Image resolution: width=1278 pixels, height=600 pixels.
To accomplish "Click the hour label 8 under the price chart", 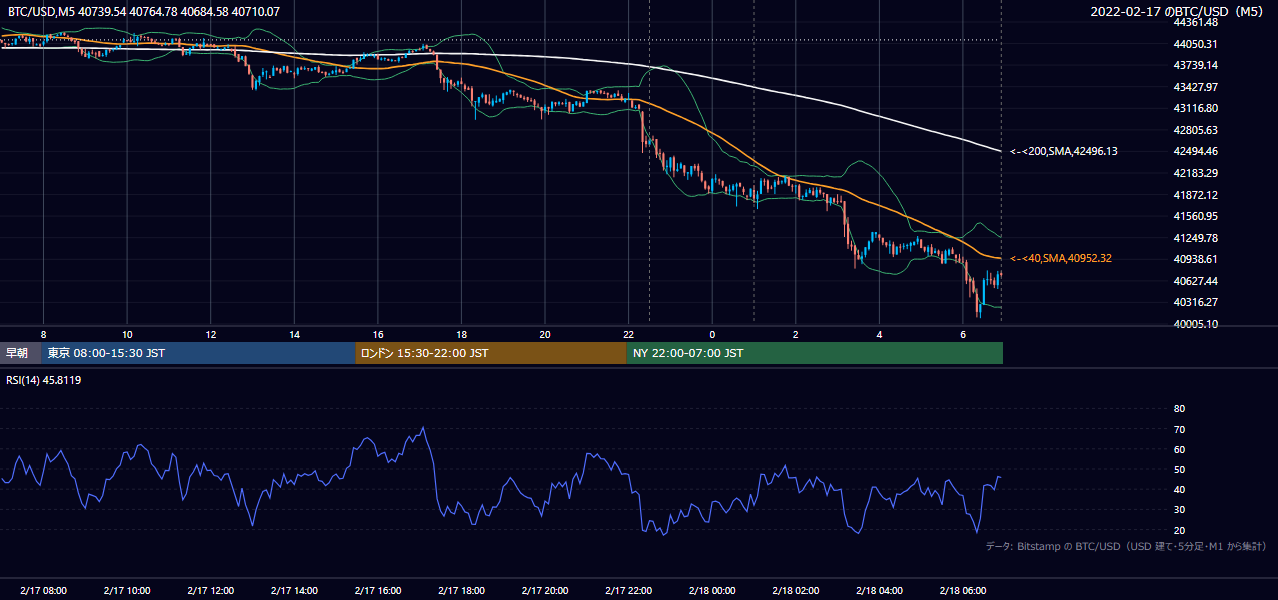I will click(x=43, y=334).
